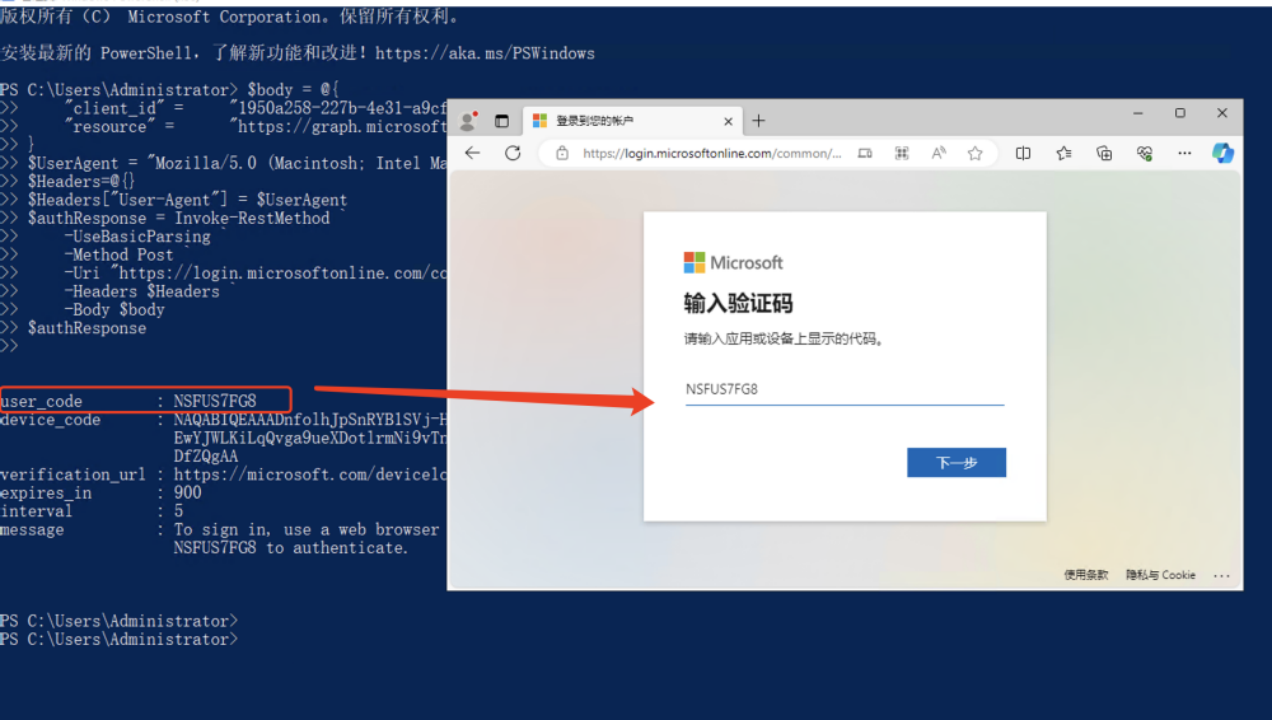The image size is (1272, 720).
Task: Open the sign-in page footer ellipsis menu
Action: pos(1221,576)
